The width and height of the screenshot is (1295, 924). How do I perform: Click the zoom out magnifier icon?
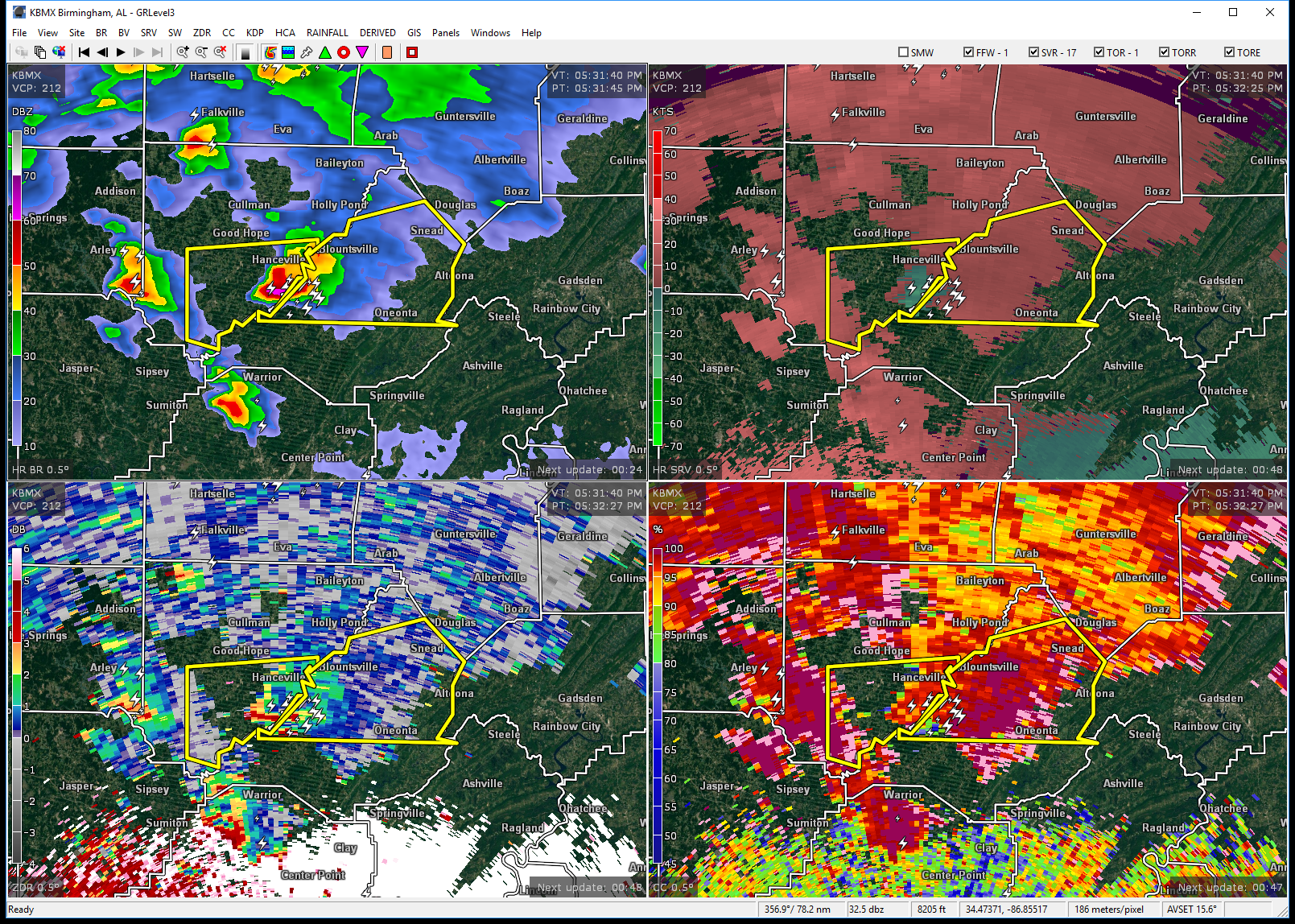(201, 52)
